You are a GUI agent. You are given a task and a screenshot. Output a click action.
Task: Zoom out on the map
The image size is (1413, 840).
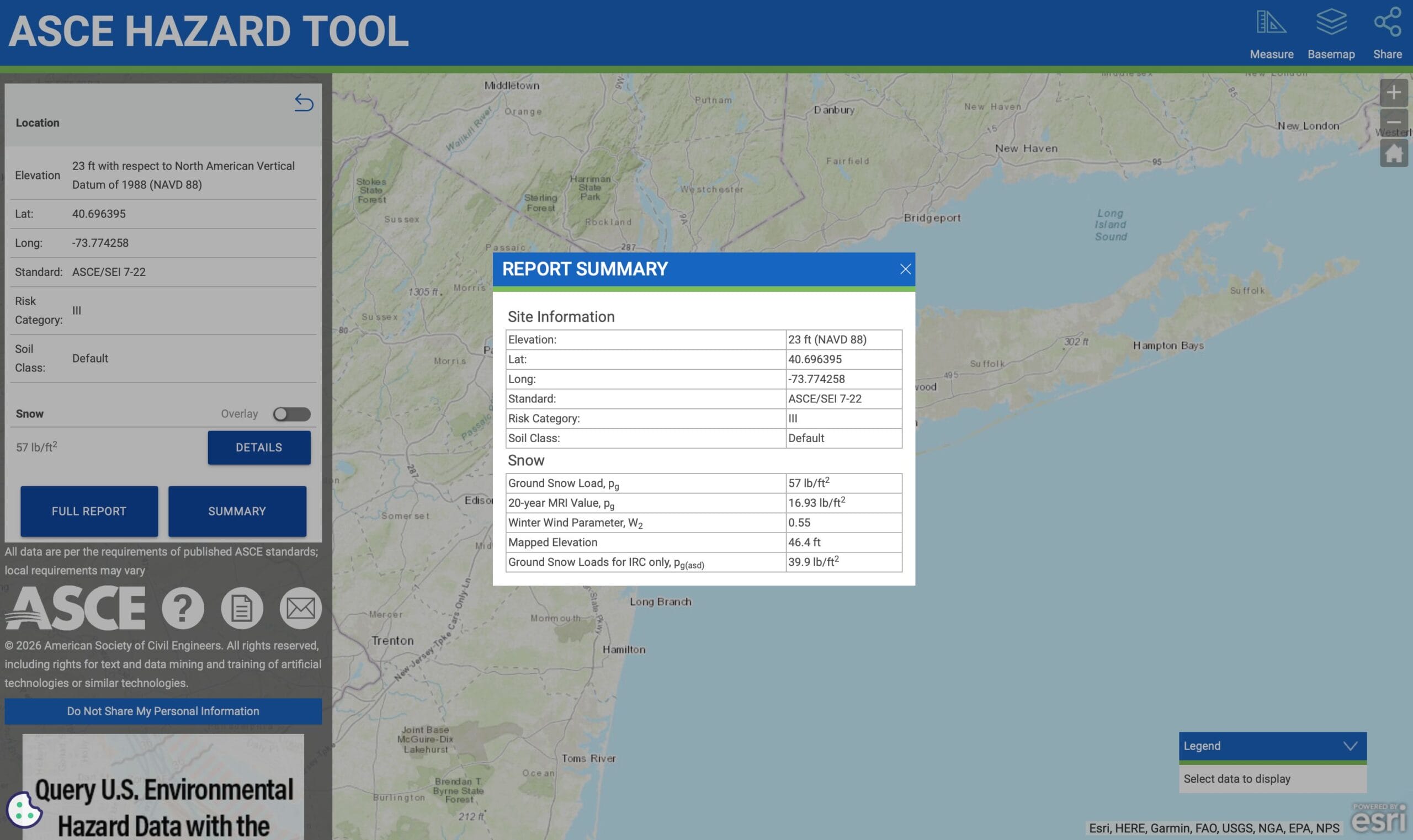pyautogui.click(x=1393, y=123)
